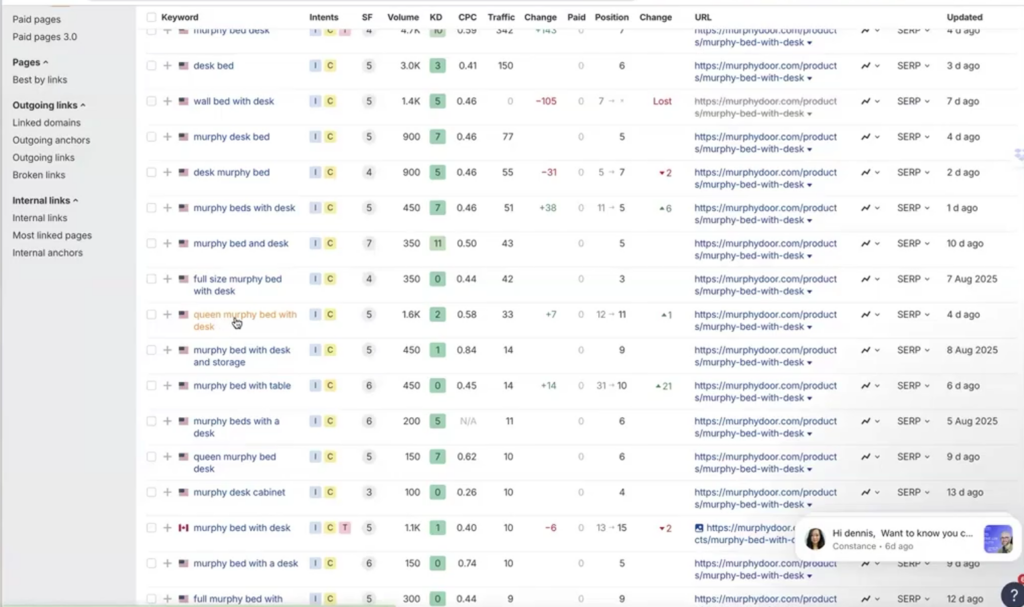
Task: Switch to the Paid pages report
Action: [x=38, y=18]
